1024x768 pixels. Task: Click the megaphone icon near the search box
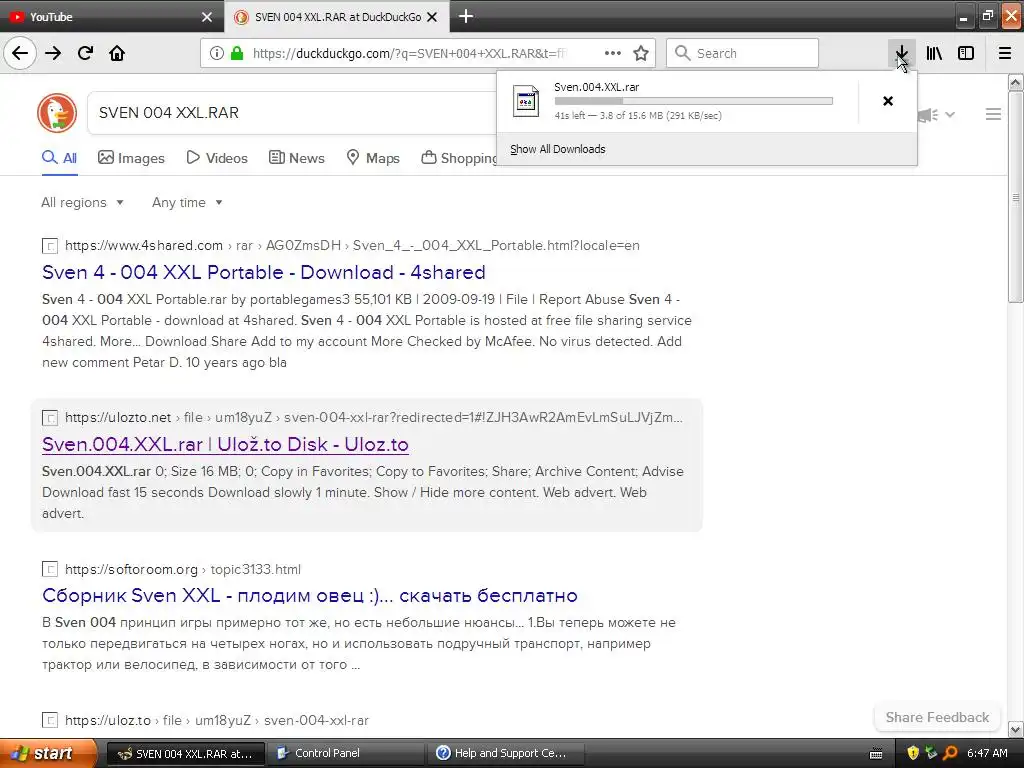coord(927,115)
